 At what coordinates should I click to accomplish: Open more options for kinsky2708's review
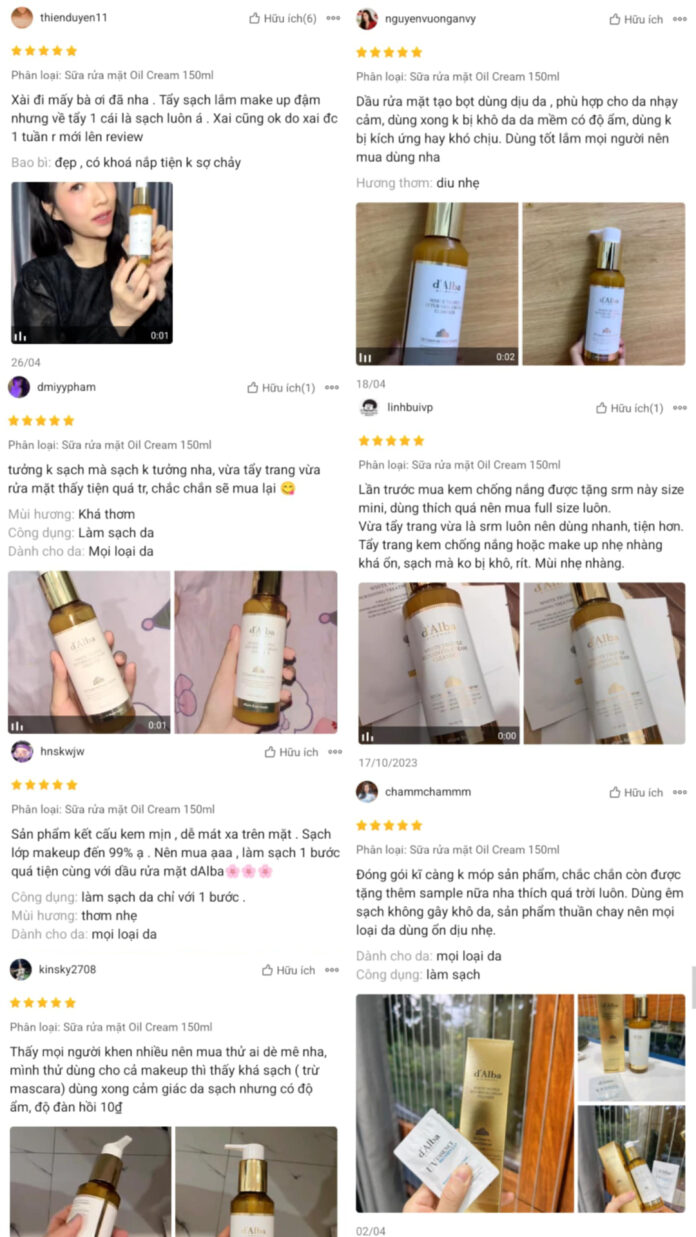333,970
